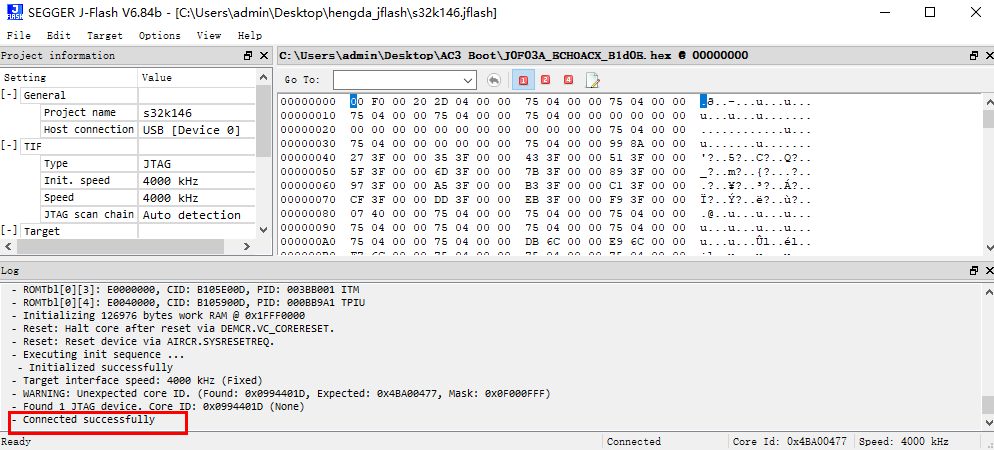Image resolution: width=994 pixels, height=450 pixels.
Task: Click address 00000080 in hex view
Action: click(308, 214)
